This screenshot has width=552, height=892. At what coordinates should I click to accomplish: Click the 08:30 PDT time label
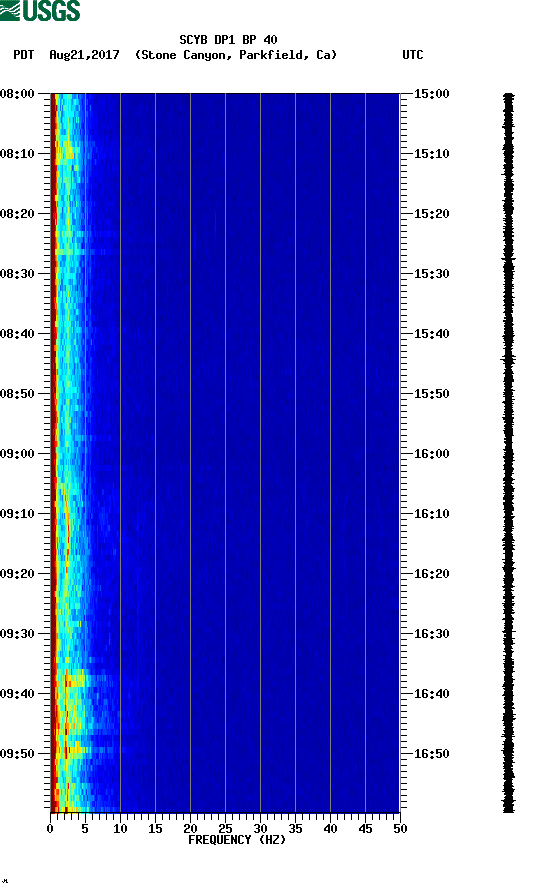(18, 274)
